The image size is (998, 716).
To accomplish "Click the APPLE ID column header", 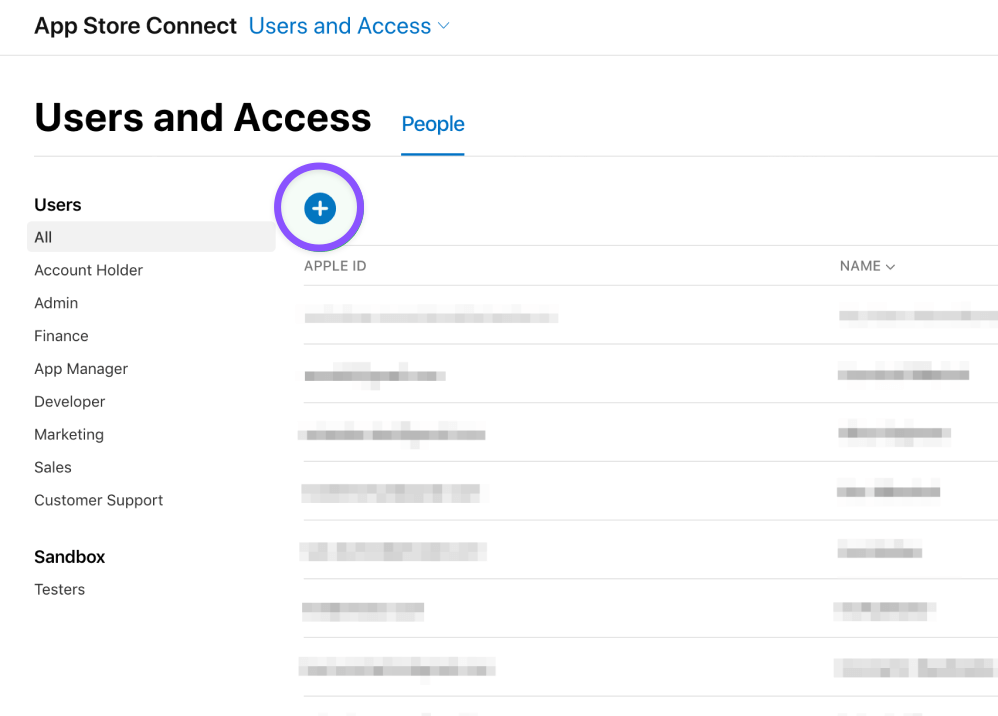I will click(x=335, y=266).
